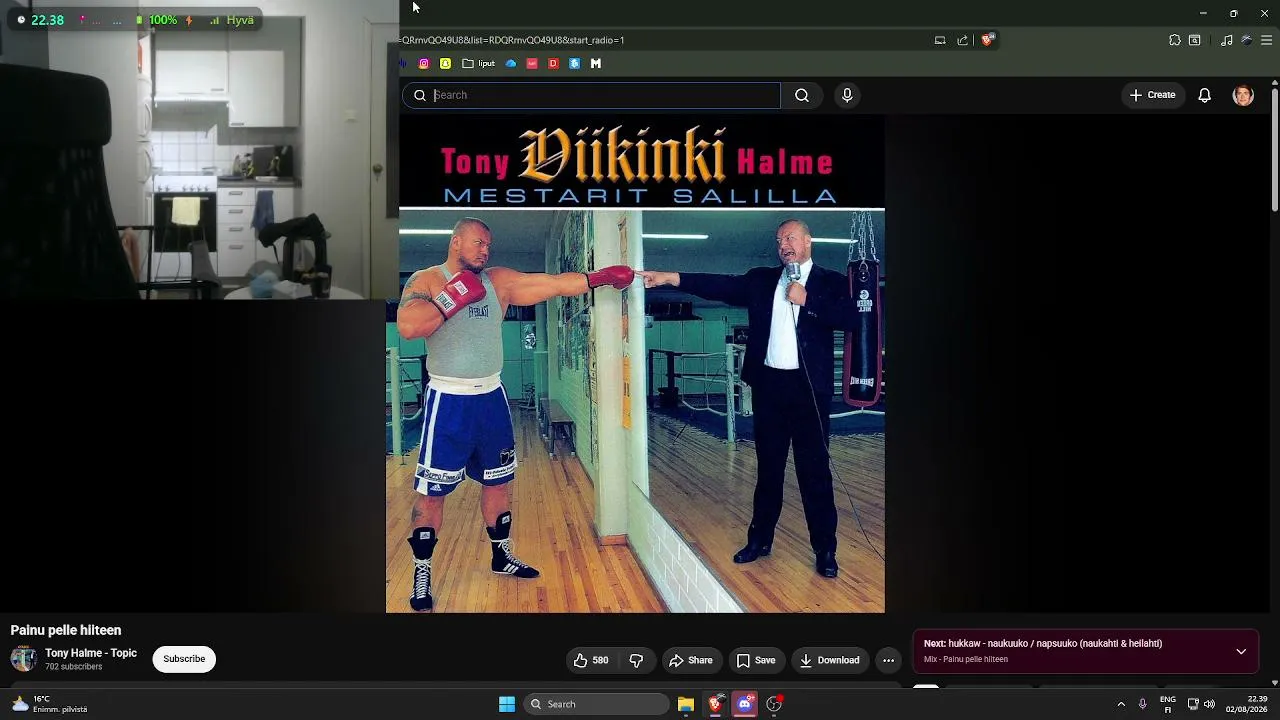Open the browser extensions puzzle icon

pyautogui.click(x=1175, y=40)
